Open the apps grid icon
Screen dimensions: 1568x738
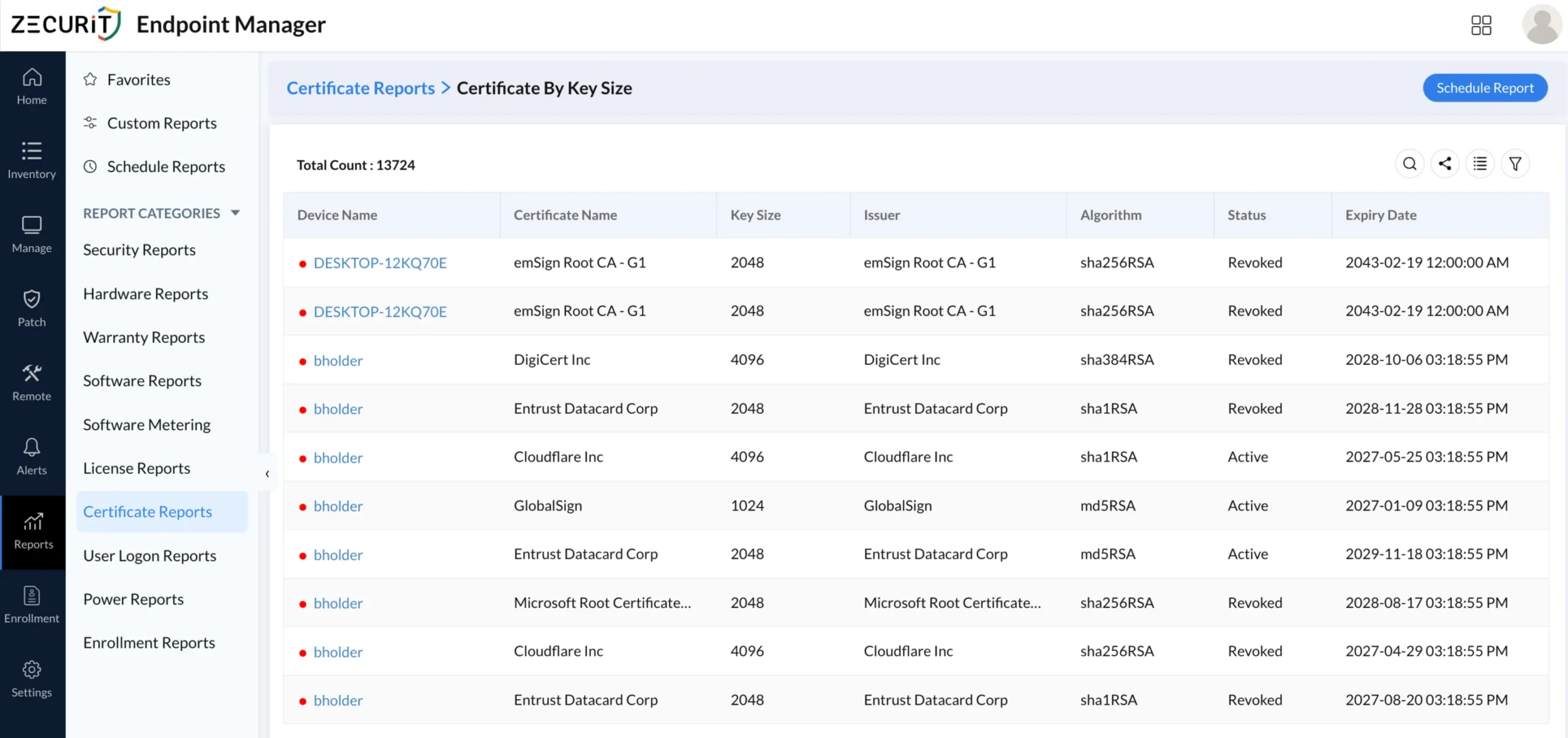(1481, 25)
